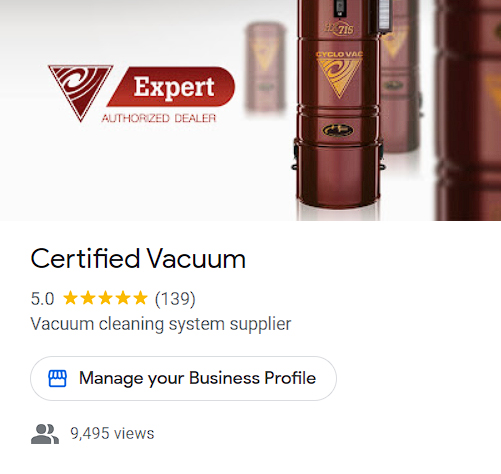501x474 pixels.
Task: Click the yellow Cyclo Vac triangle on canister
Action: (339, 75)
